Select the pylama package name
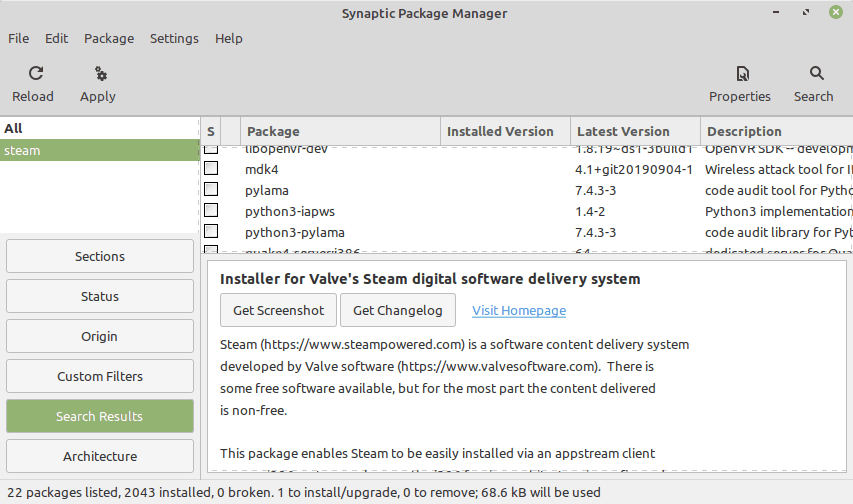853x504 pixels. coord(267,190)
